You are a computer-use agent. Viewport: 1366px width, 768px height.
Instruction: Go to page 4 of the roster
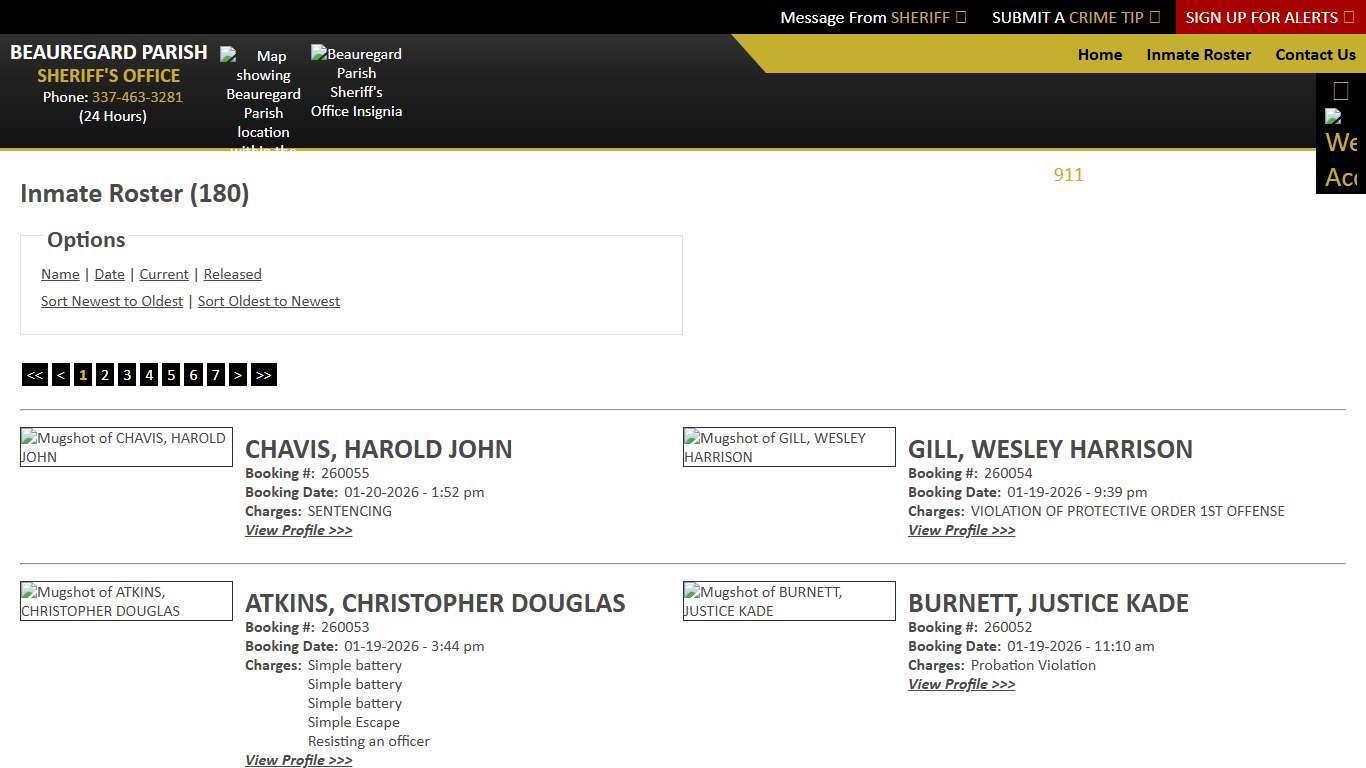coord(149,374)
